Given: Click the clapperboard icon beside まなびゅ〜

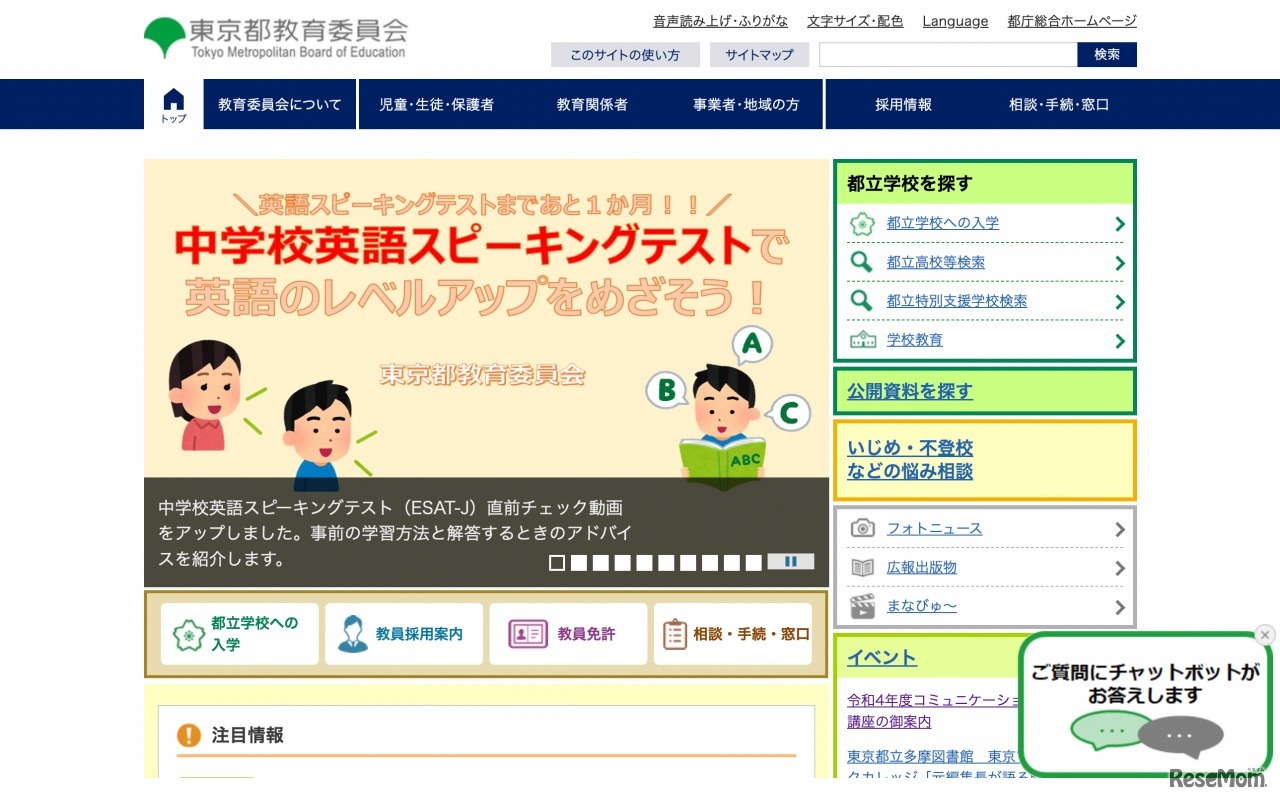Looking at the screenshot, I should (x=862, y=606).
